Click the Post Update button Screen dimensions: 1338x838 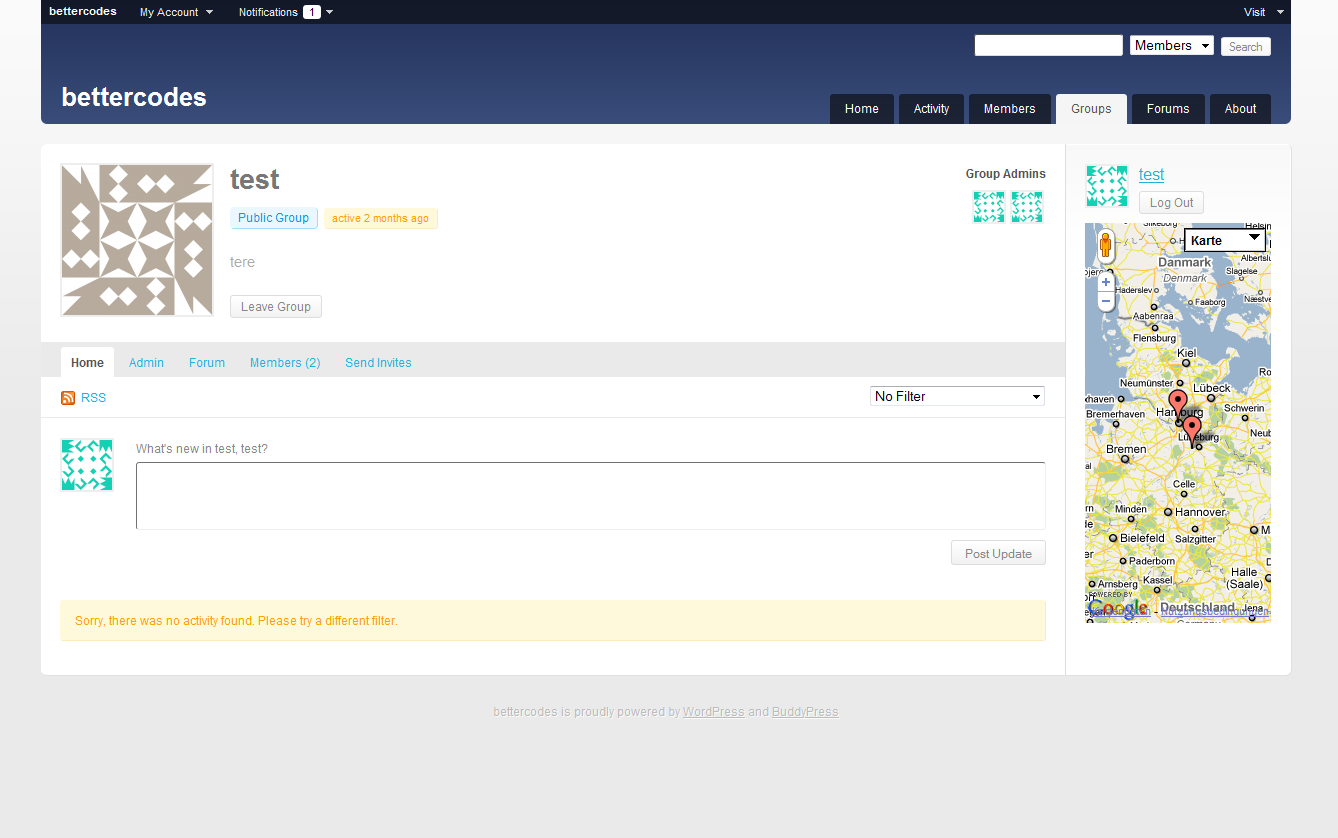click(x=998, y=553)
